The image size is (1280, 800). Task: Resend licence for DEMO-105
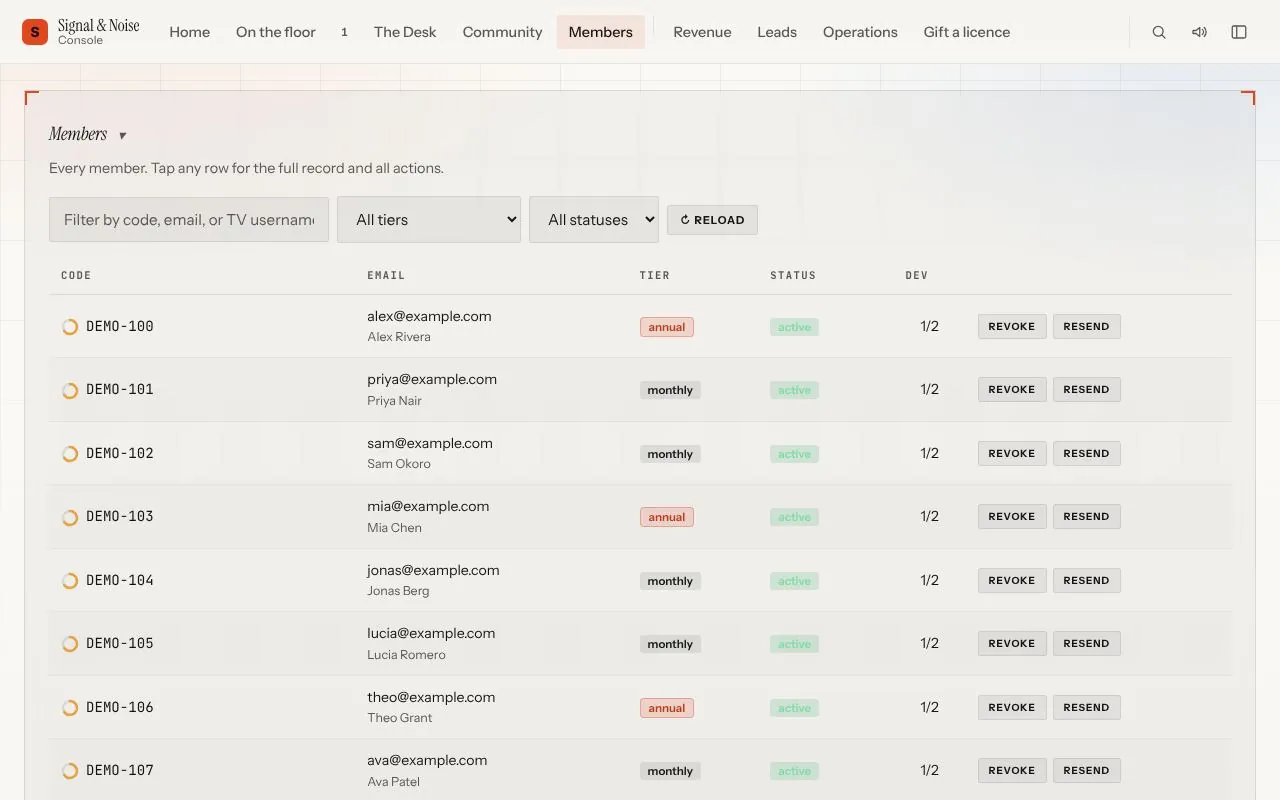[x=1086, y=643]
